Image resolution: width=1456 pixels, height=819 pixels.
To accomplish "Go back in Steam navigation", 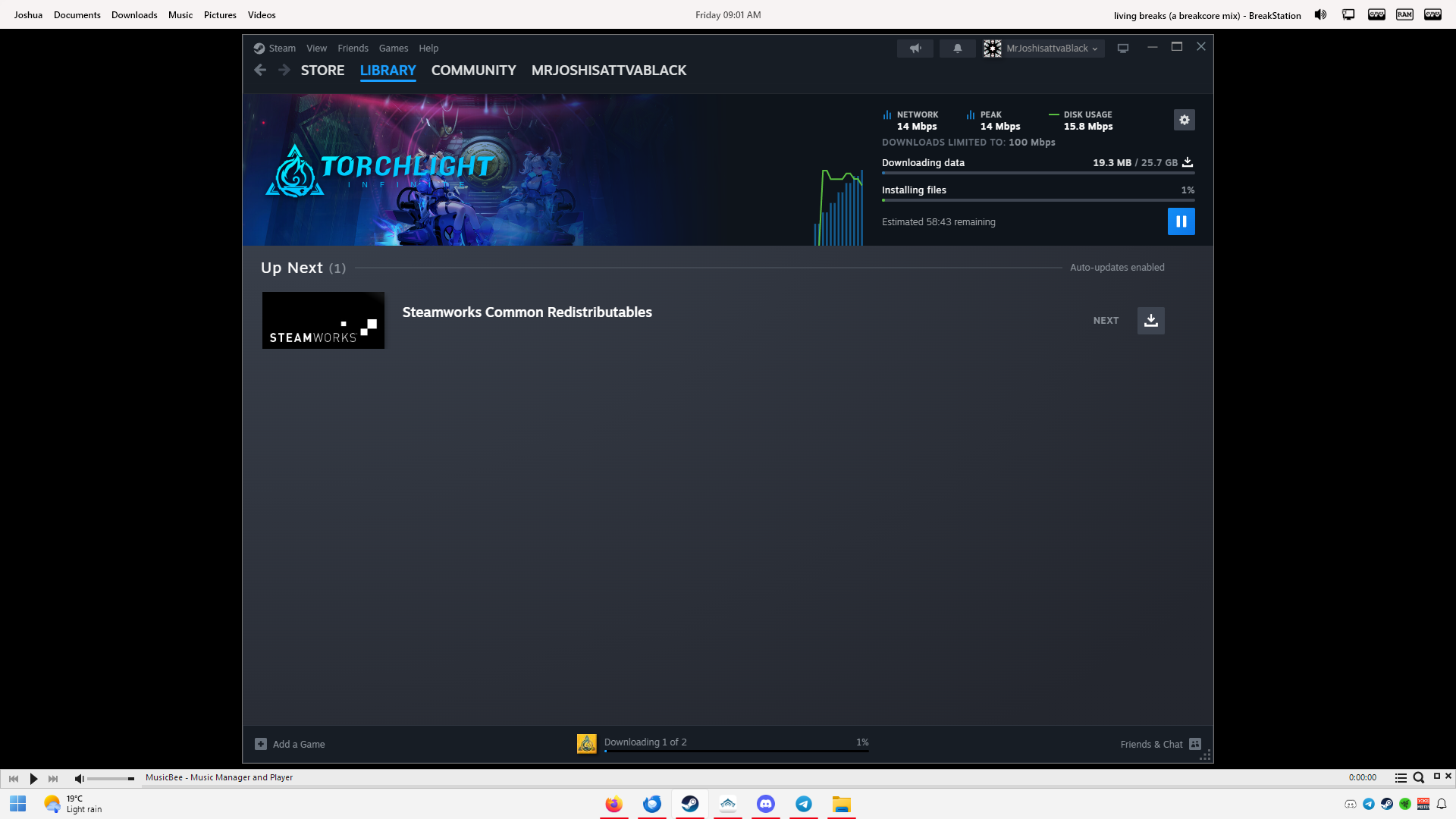I will [260, 70].
